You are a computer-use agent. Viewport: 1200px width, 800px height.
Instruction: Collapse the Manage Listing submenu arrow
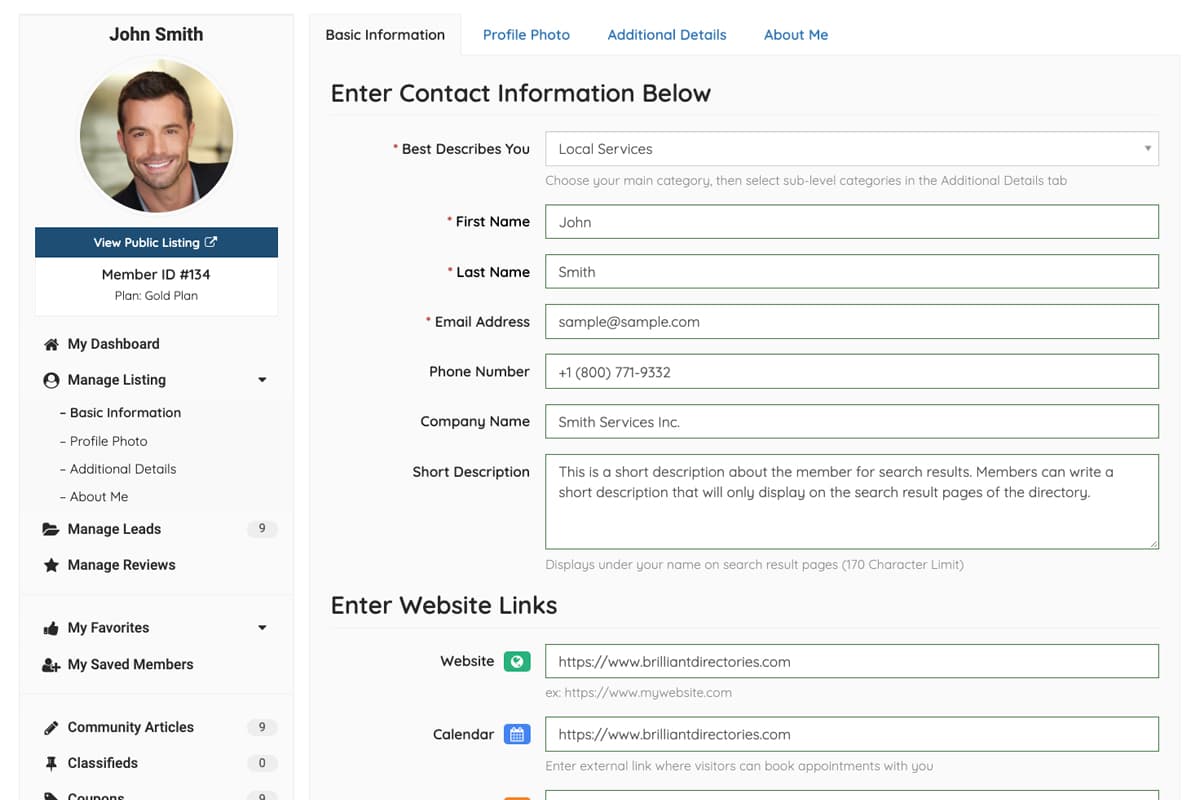tap(262, 380)
